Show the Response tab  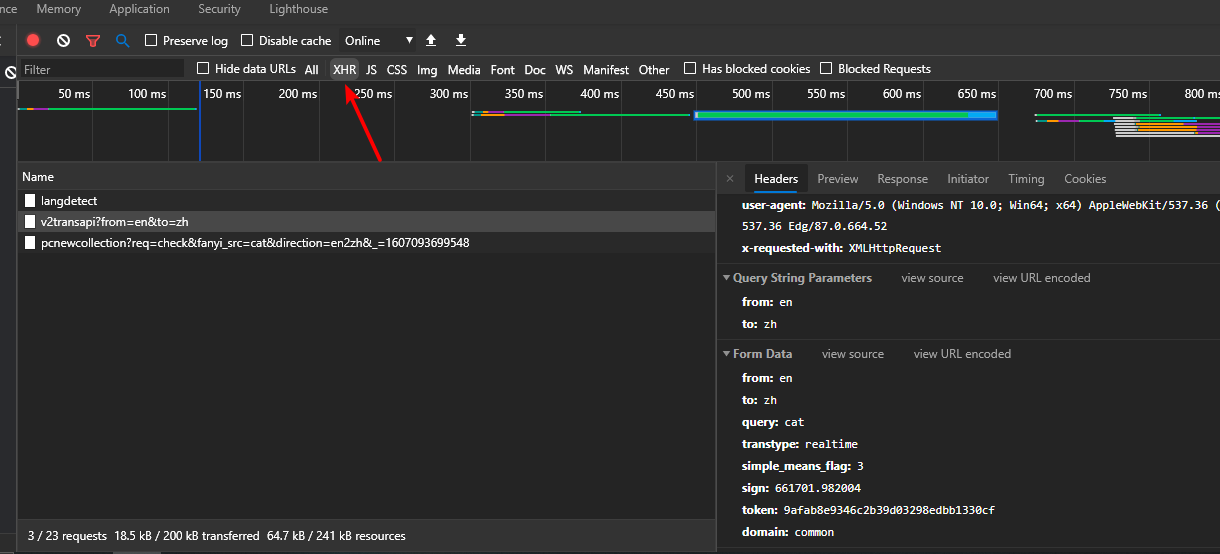coord(902,179)
